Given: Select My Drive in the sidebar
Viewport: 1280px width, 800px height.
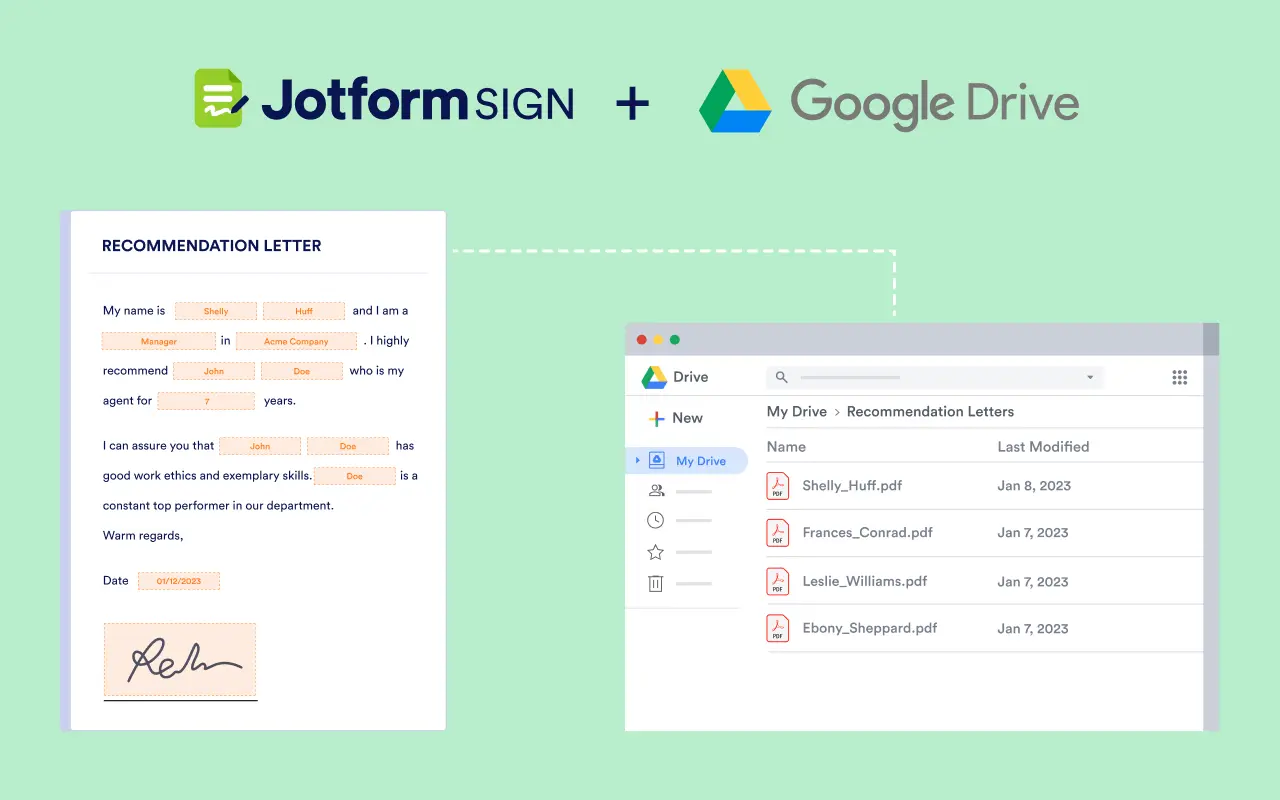Looking at the screenshot, I should click(687, 461).
